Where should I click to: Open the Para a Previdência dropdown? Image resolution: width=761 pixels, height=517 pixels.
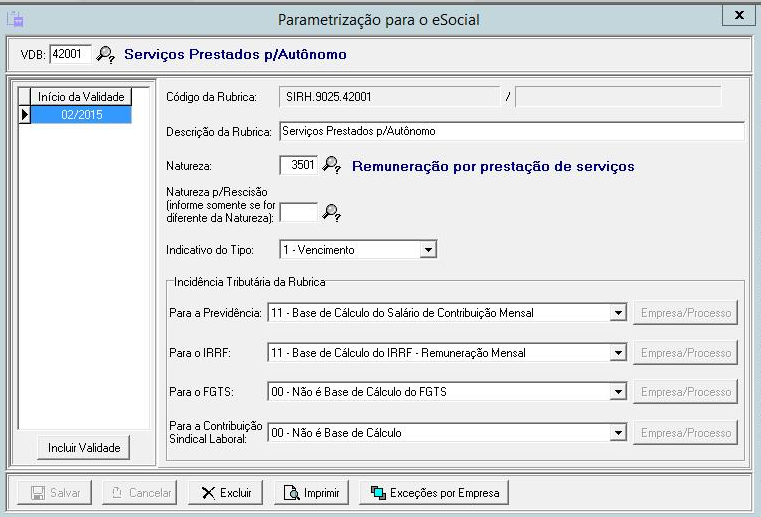point(617,313)
